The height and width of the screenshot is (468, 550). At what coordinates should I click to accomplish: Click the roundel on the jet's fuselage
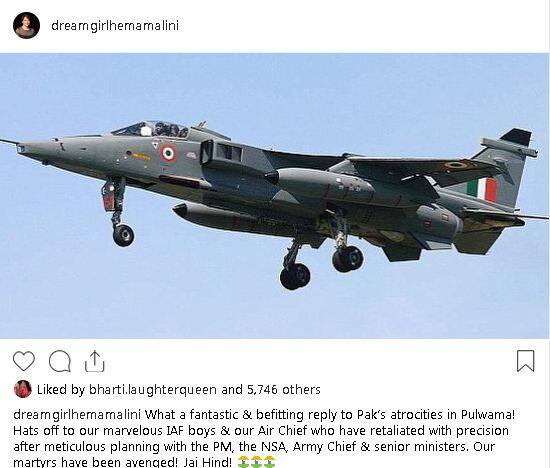[x=169, y=154]
